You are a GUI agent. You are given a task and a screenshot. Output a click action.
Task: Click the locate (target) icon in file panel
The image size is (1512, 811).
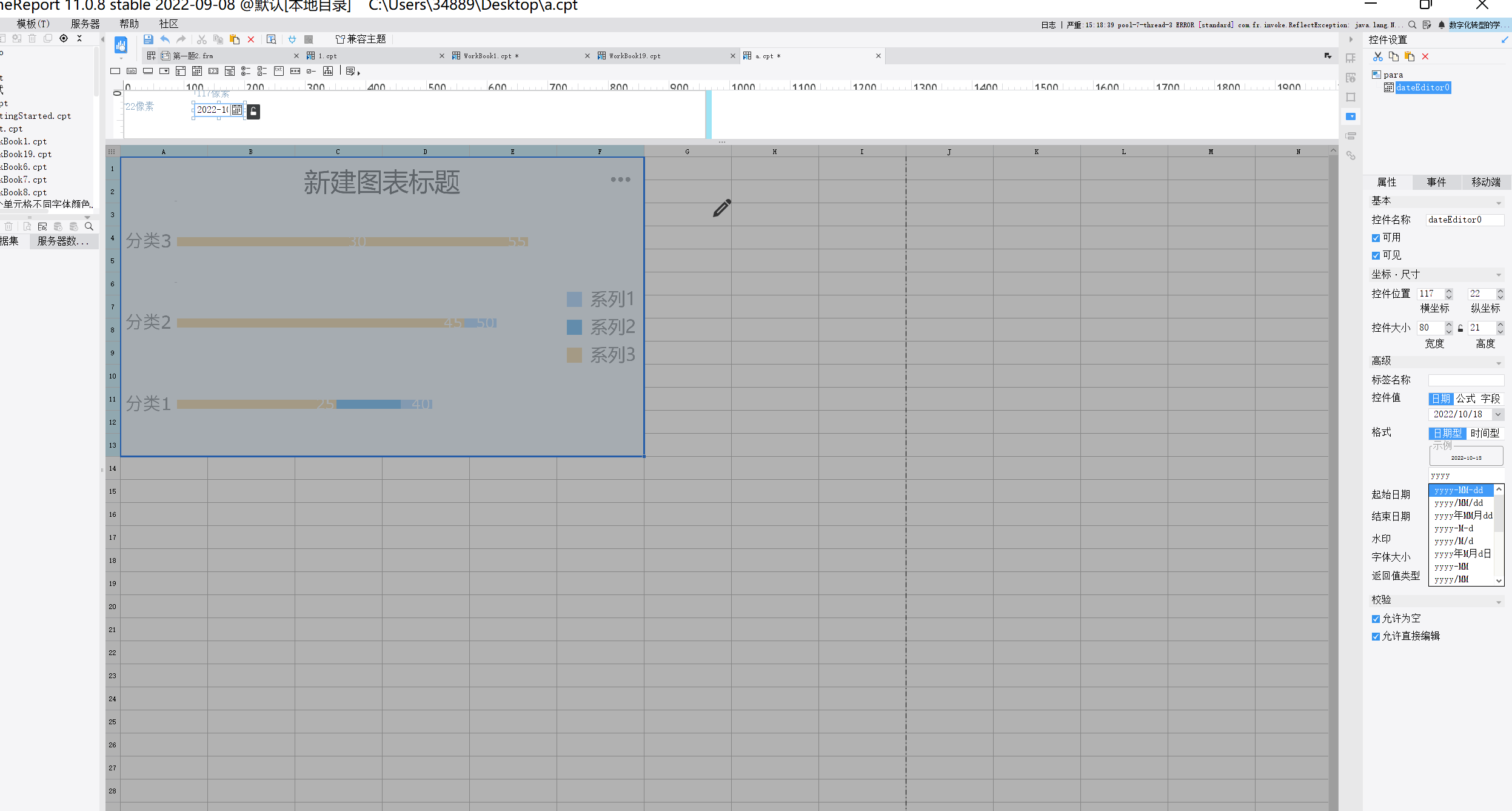pyautogui.click(x=64, y=38)
